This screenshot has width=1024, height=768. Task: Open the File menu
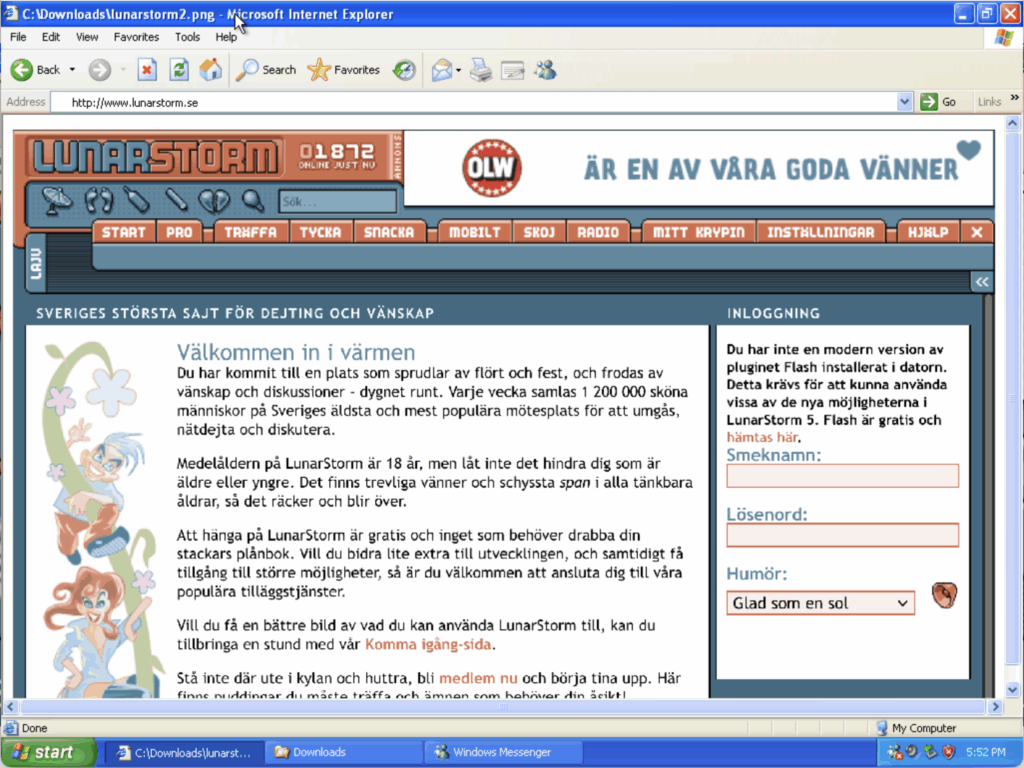tap(18, 37)
